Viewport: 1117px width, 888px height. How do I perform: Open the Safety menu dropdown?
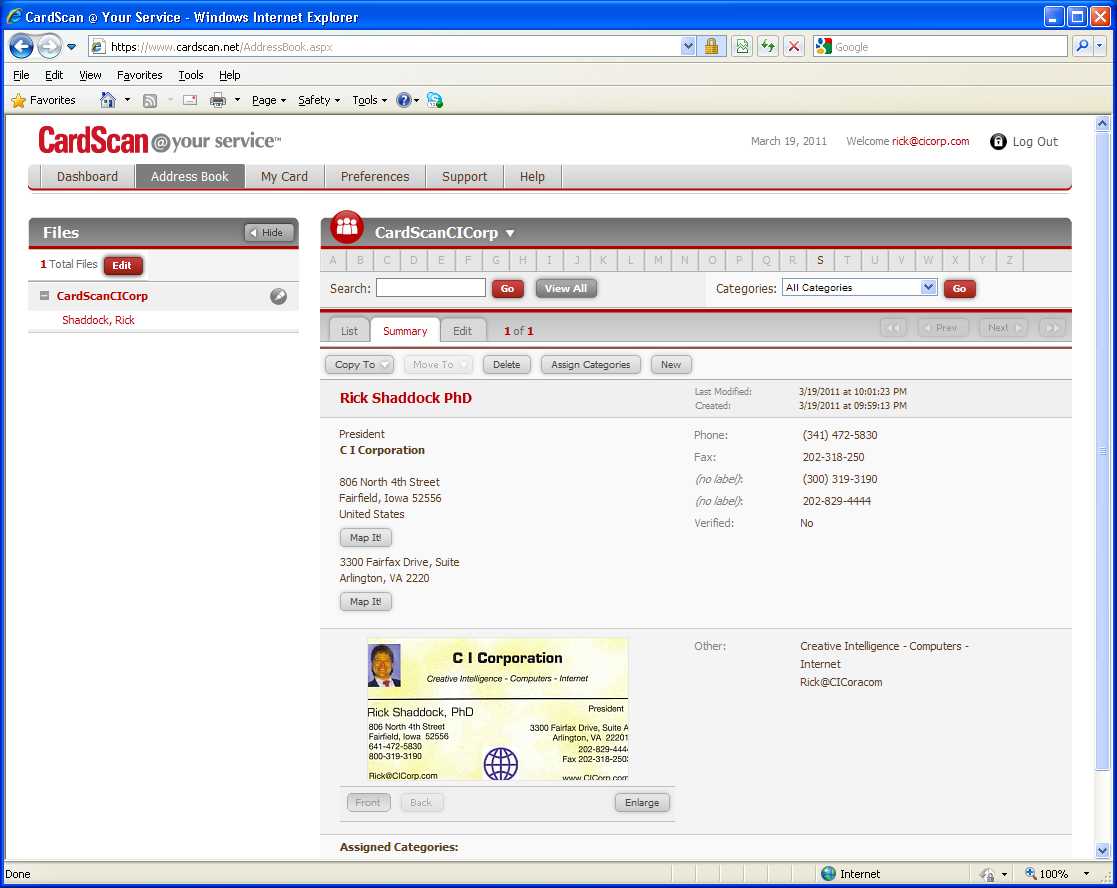point(318,100)
